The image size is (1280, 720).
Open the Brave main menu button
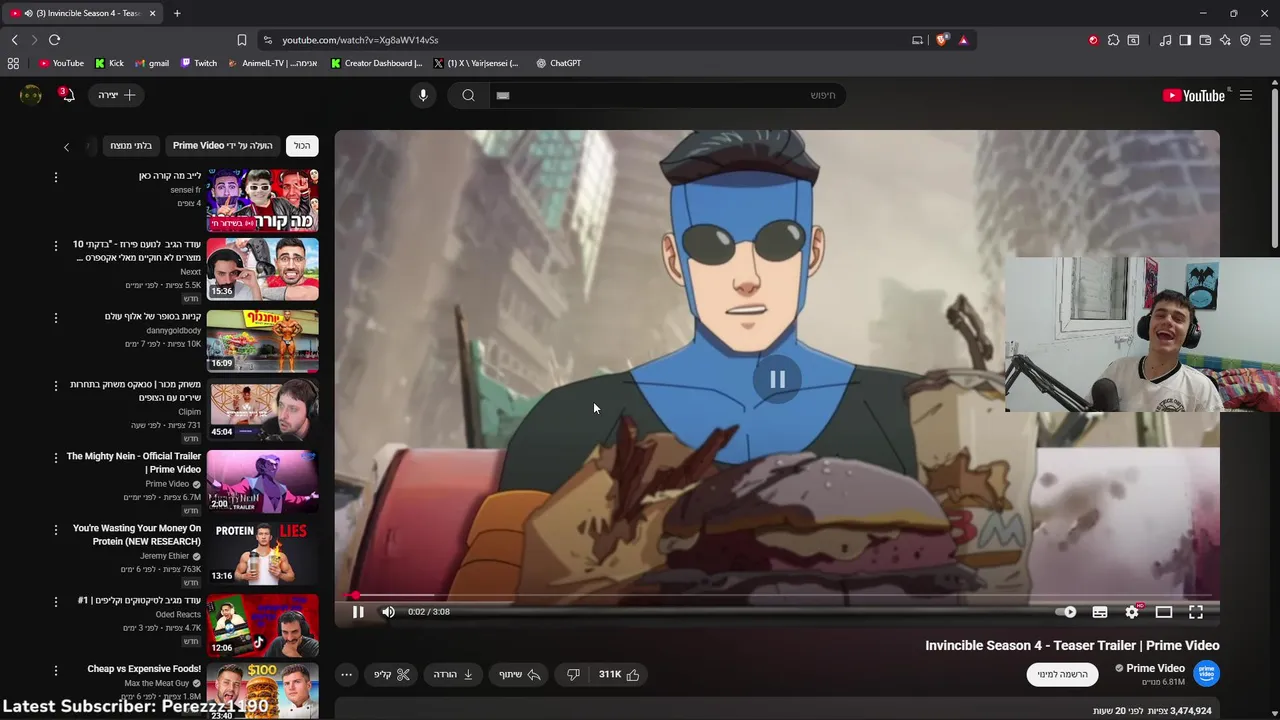1266,40
